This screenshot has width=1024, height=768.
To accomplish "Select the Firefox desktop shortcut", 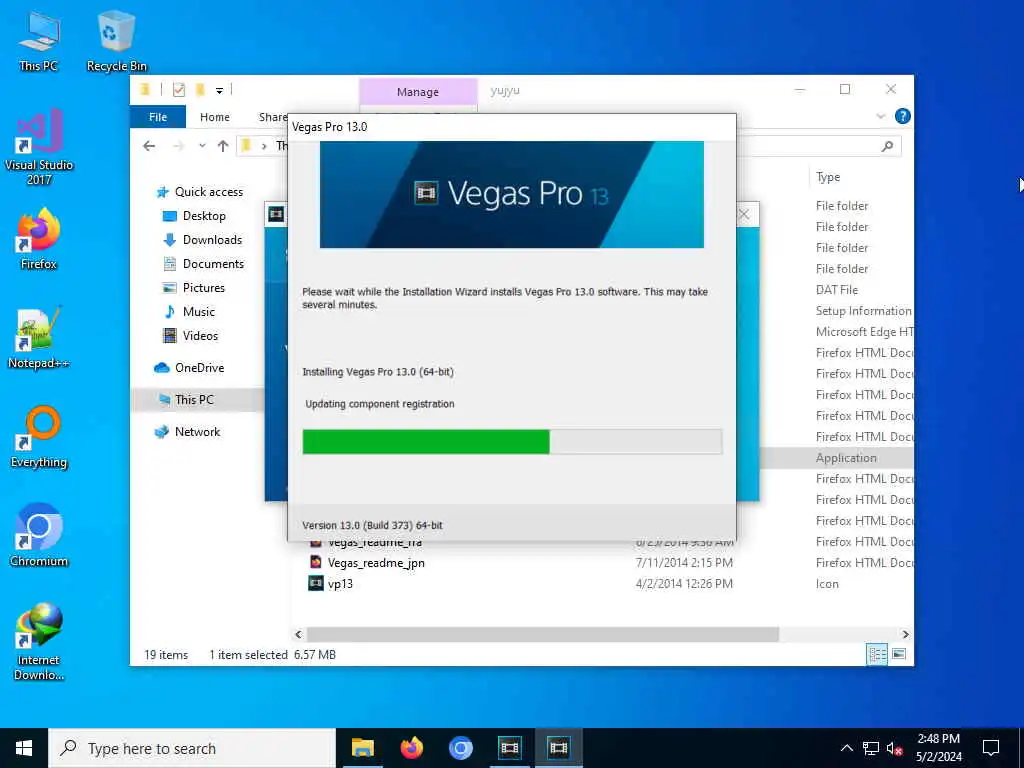I will 39,238.
